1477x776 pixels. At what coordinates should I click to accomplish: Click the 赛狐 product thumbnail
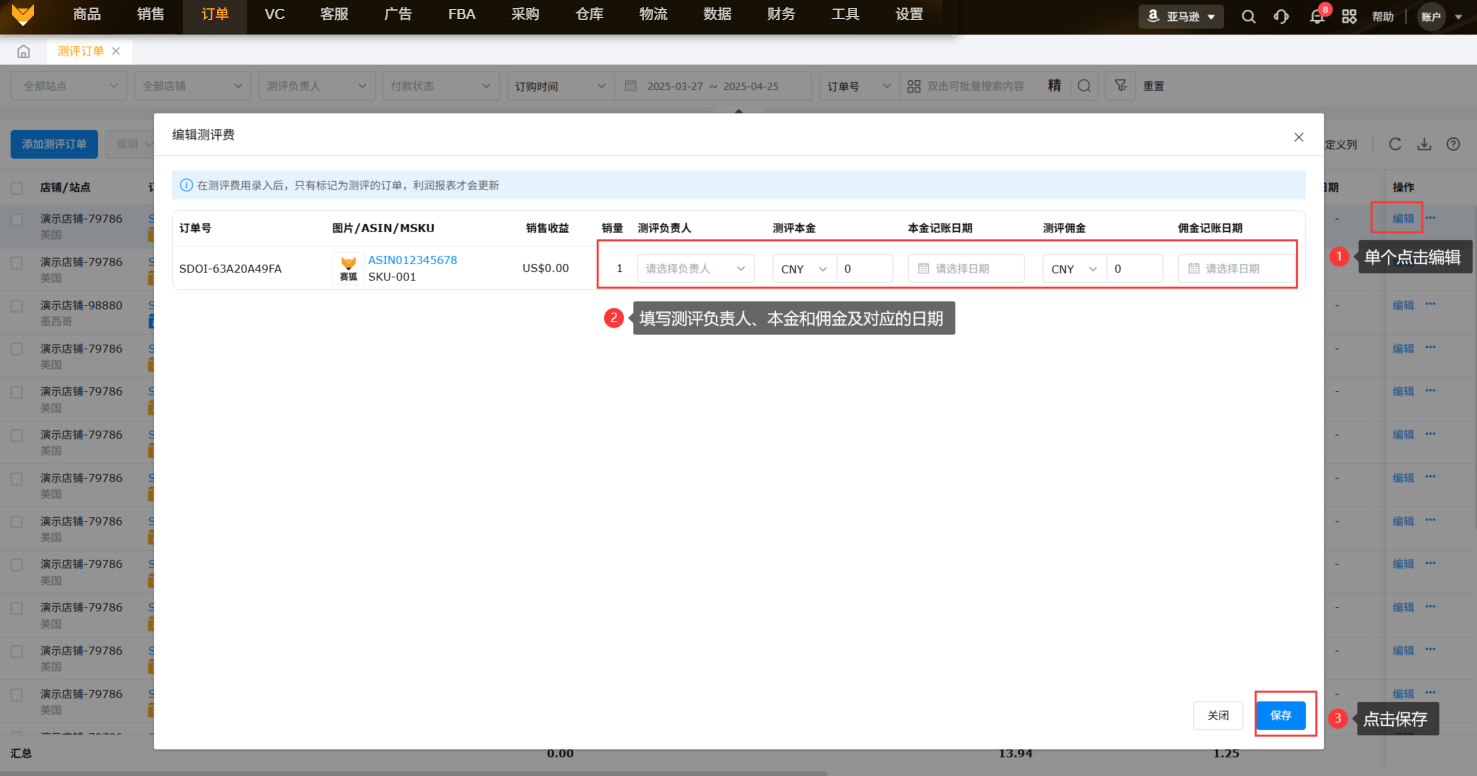point(348,268)
